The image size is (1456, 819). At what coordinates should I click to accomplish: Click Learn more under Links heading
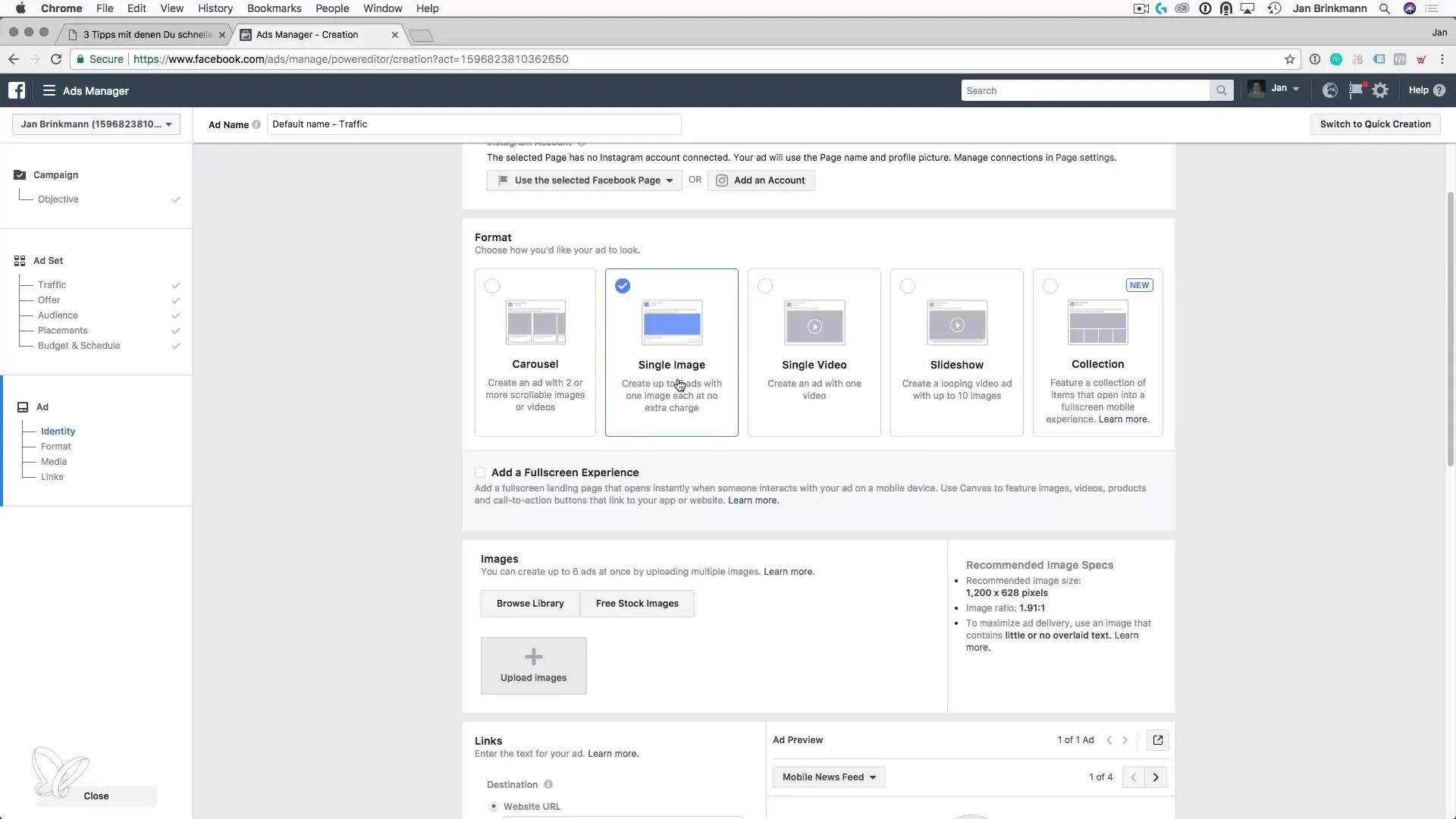point(613,754)
